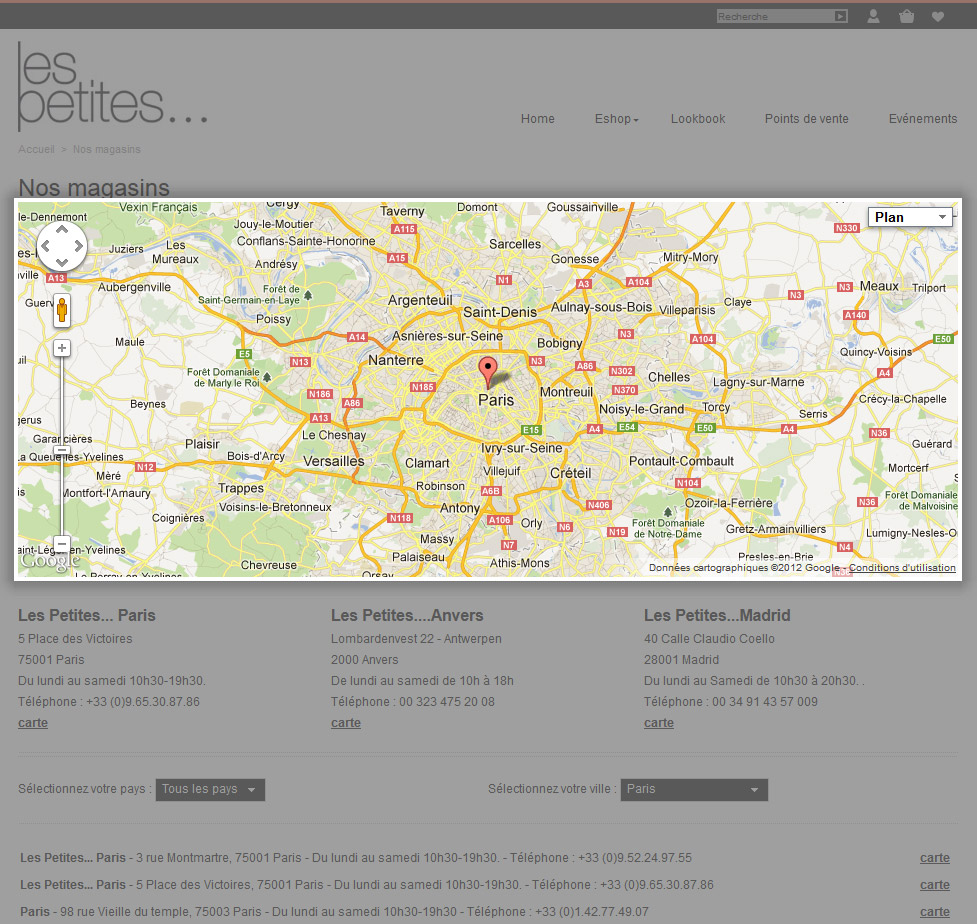Open the Plan map type dropdown
Image resolution: width=977 pixels, height=924 pixels.
tap(910, 217)
